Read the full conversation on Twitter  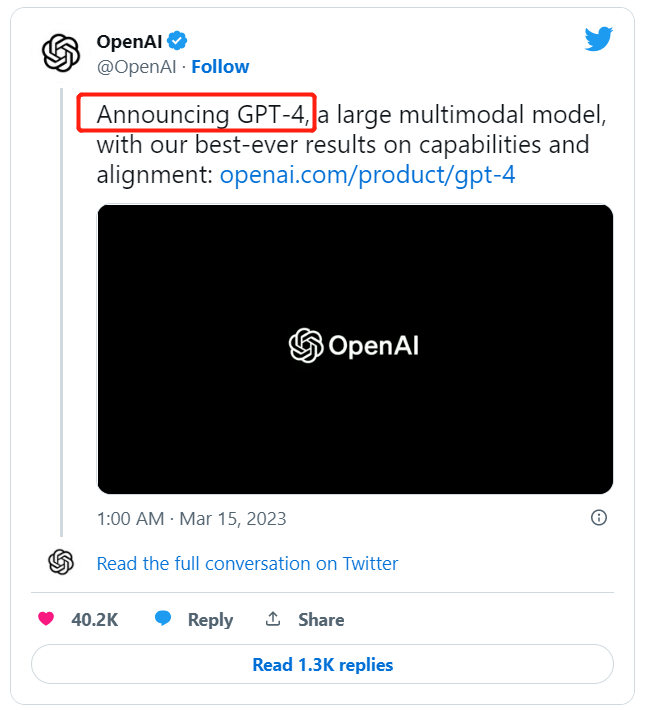coord(247,564)
